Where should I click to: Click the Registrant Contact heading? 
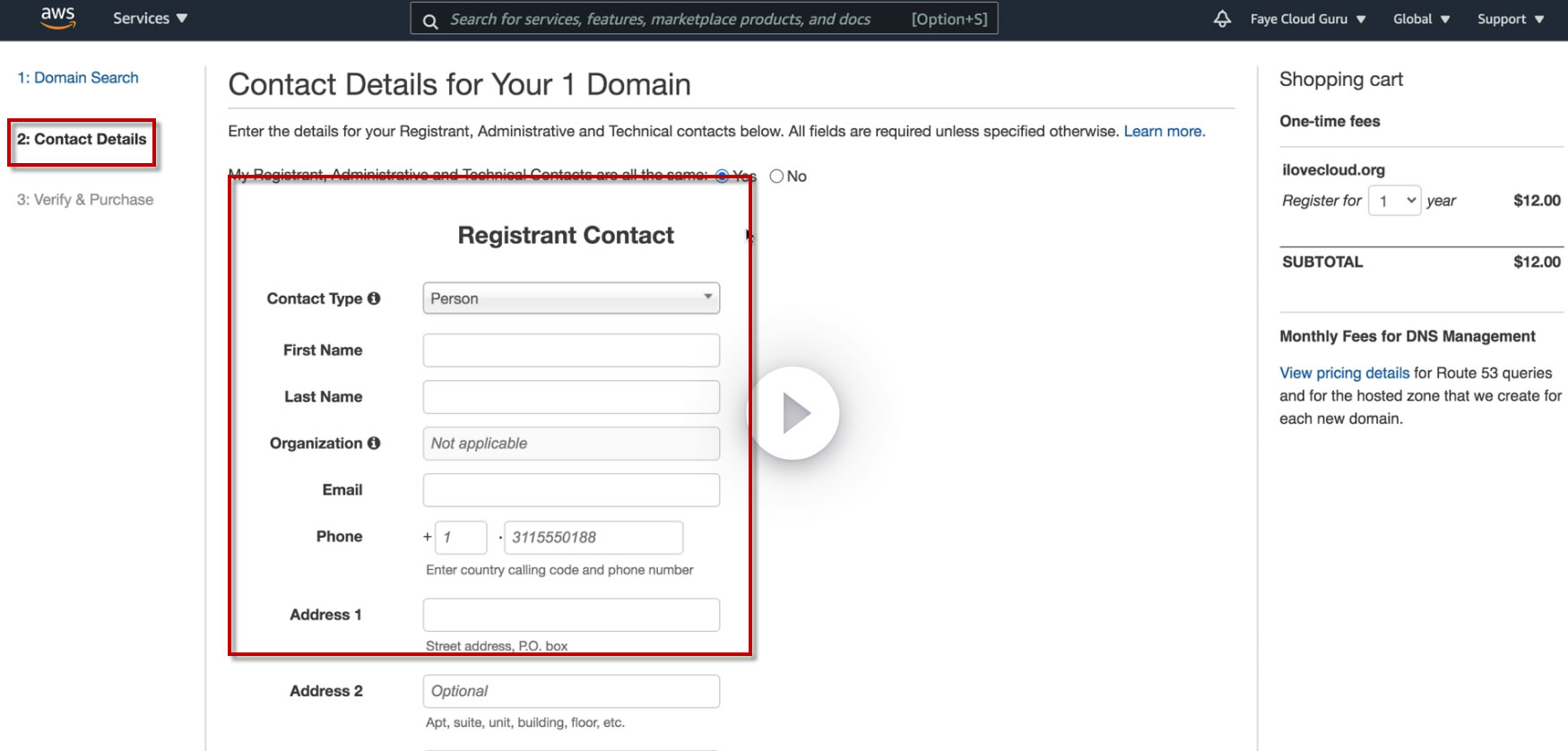[x=566, y=235]
